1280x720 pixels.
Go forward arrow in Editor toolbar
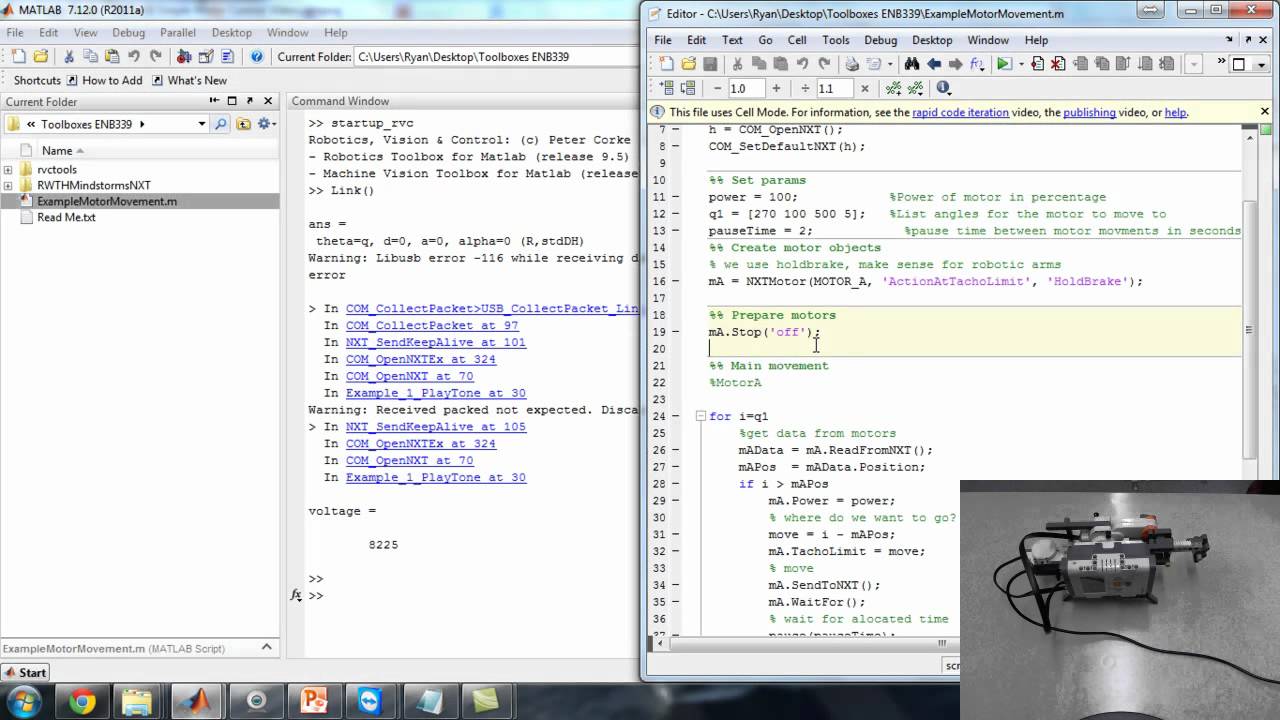pyautogui.click(x=956, y=64)
